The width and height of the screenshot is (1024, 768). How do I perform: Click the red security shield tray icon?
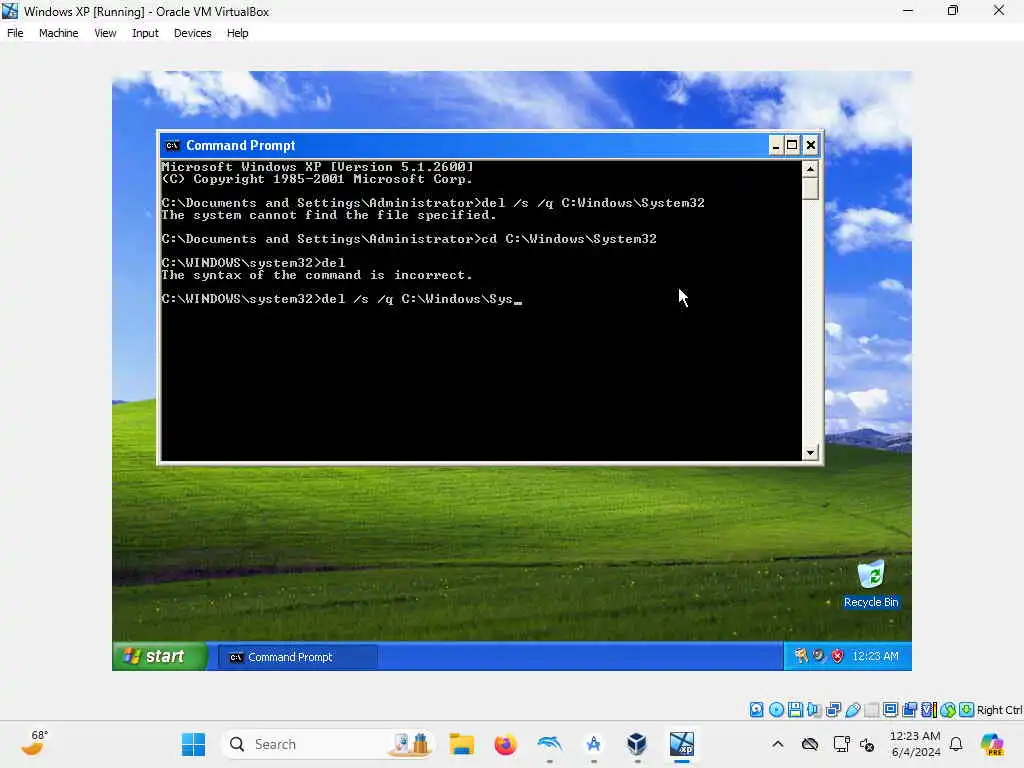point(837,656)
